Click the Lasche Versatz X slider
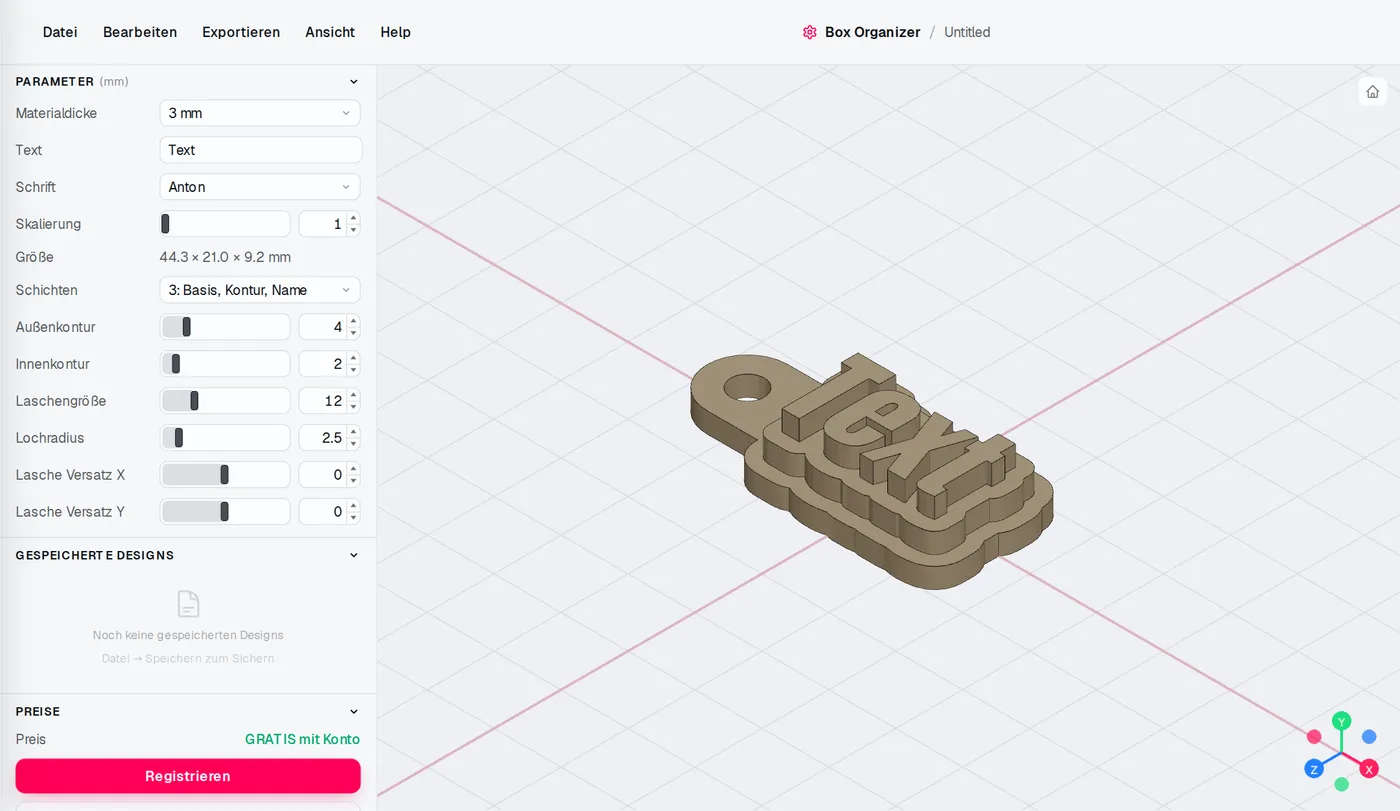Image resolution: width=1400 pixels, height=811 pixels. coord(225,475)
